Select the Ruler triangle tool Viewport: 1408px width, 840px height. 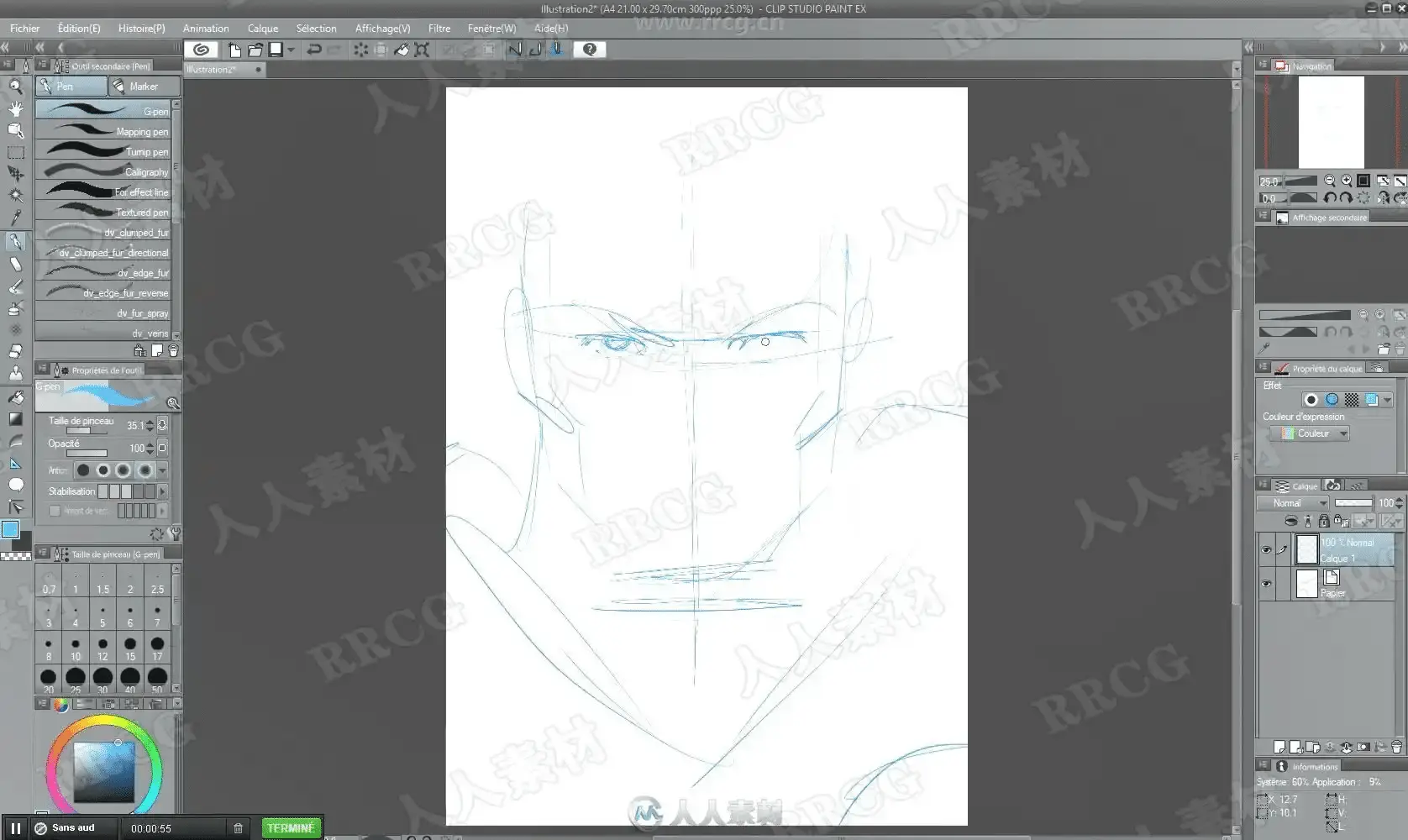(x=15, y=463)
